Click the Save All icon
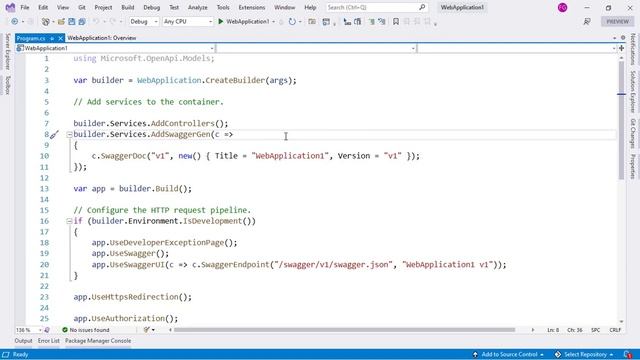 point(82,22)
